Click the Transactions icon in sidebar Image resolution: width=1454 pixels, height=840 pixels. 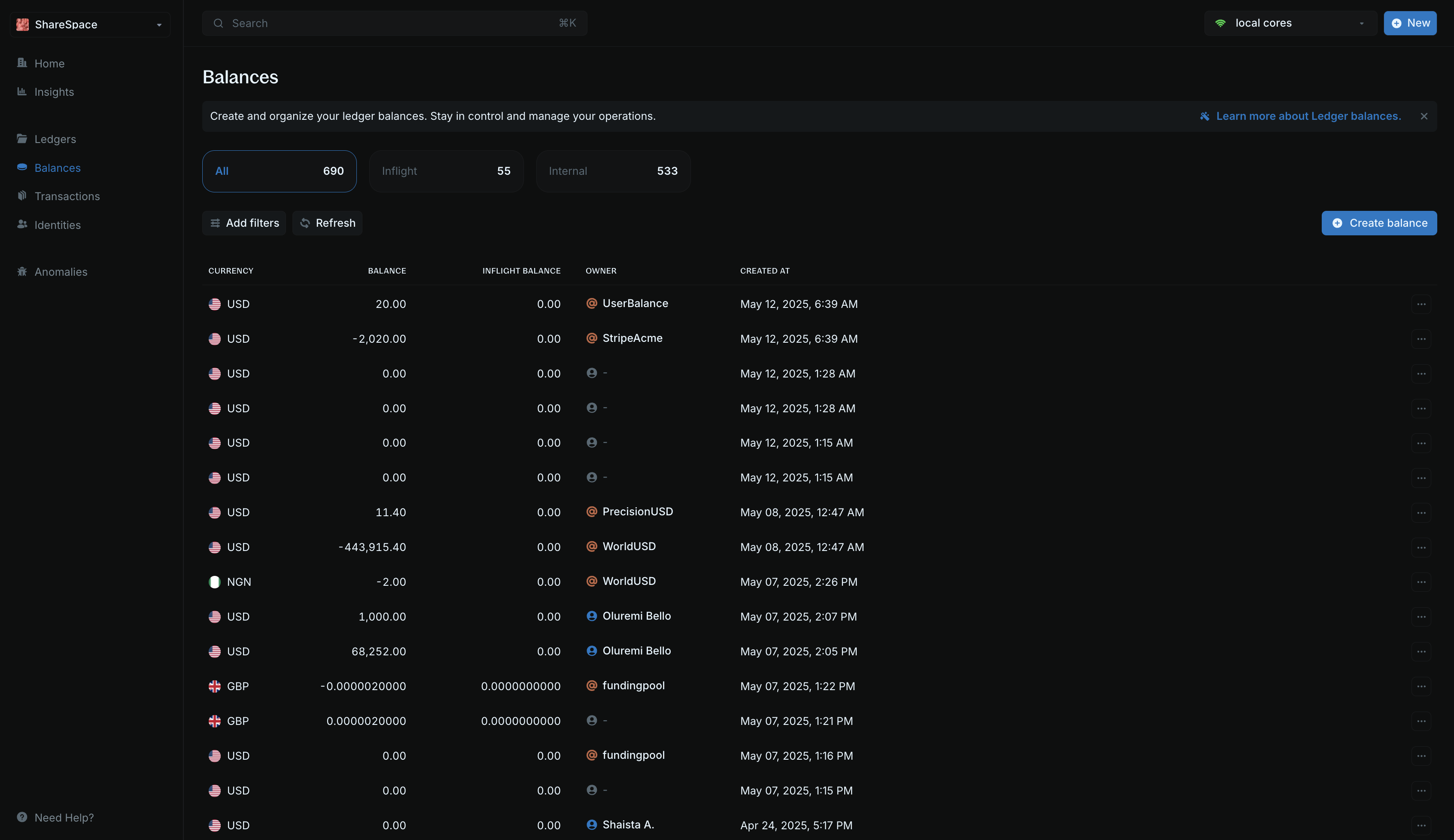click(x=22, y=195)
